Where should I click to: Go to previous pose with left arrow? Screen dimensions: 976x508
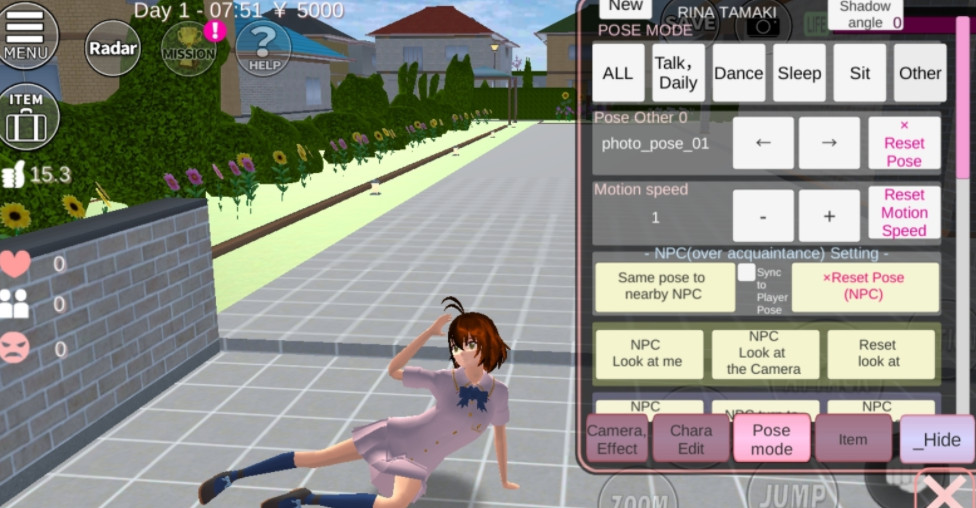[763, 143]
